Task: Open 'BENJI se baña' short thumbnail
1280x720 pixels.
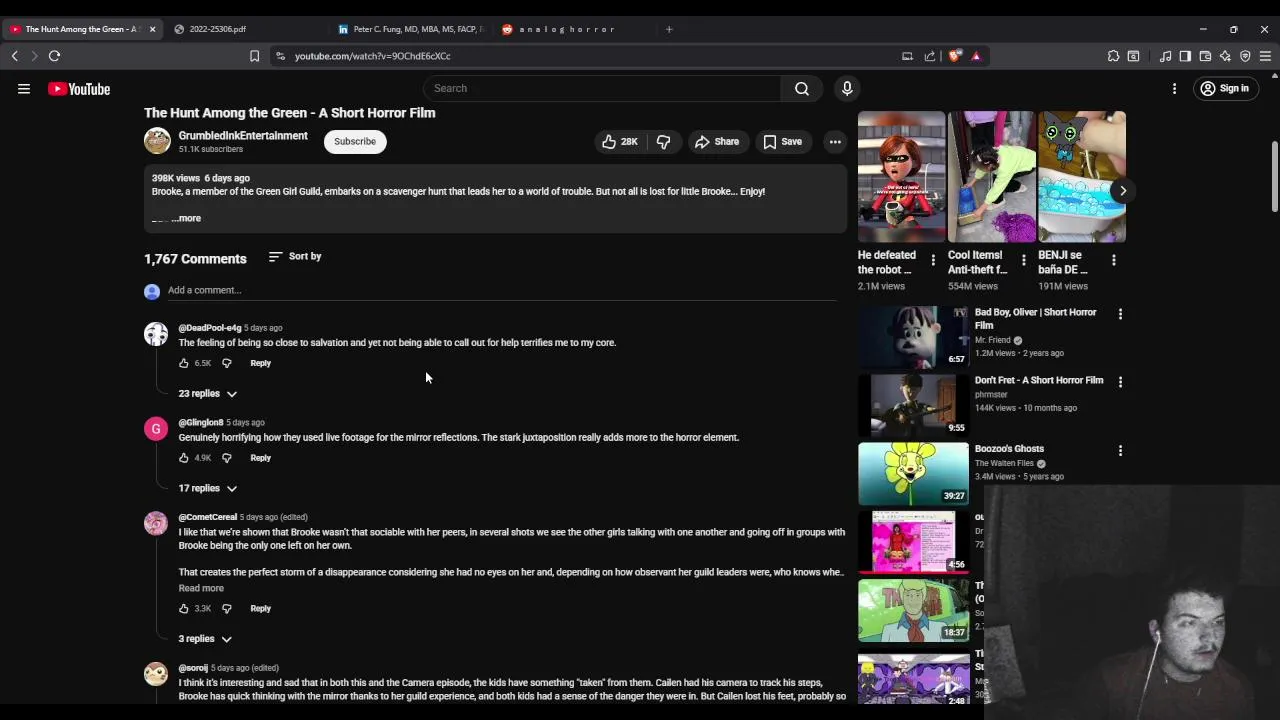Action: coord(1082,177)
